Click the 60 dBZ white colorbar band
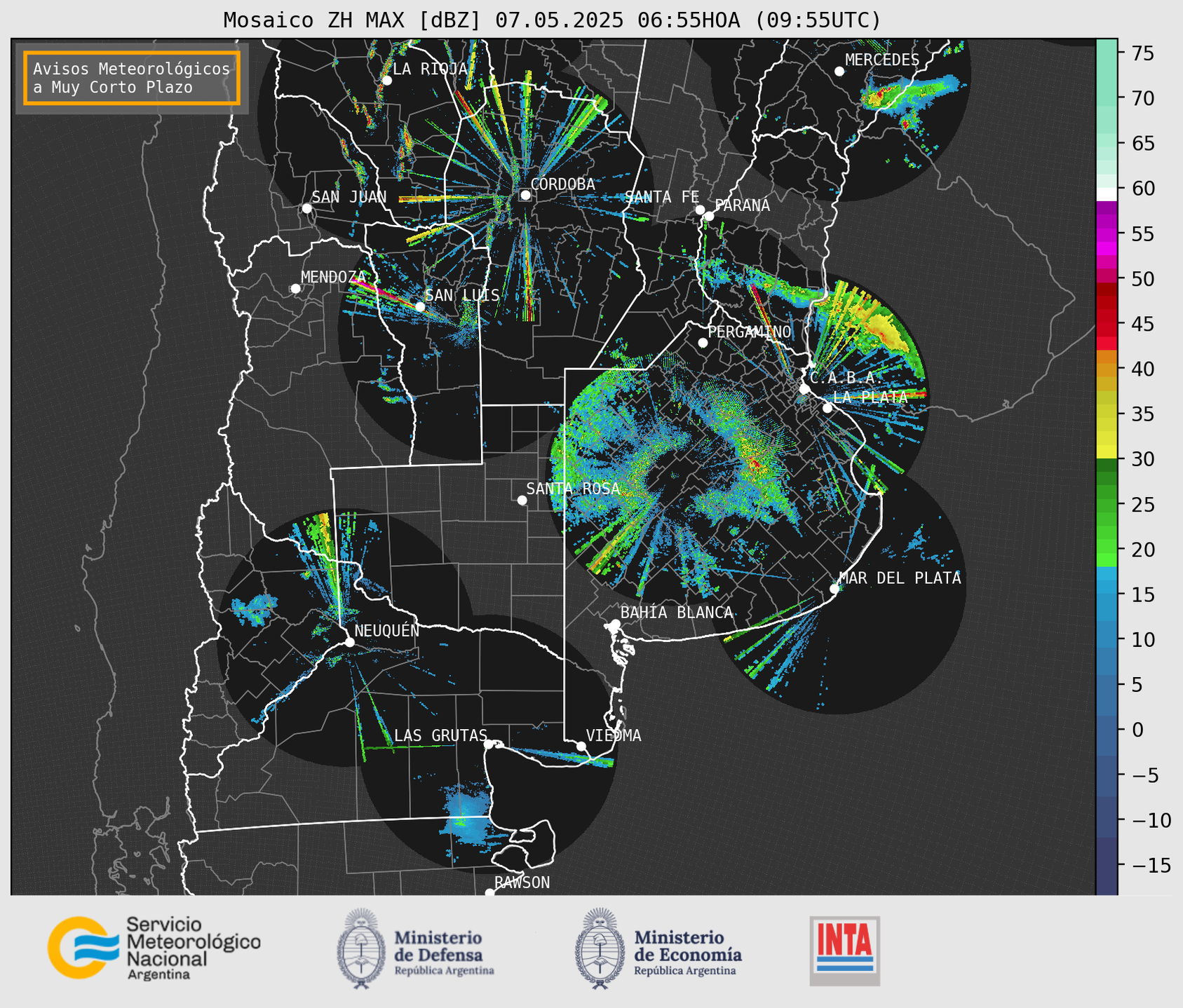Image resolution: width=1183 pixels, height=1008 pixels. [1106, 194]
